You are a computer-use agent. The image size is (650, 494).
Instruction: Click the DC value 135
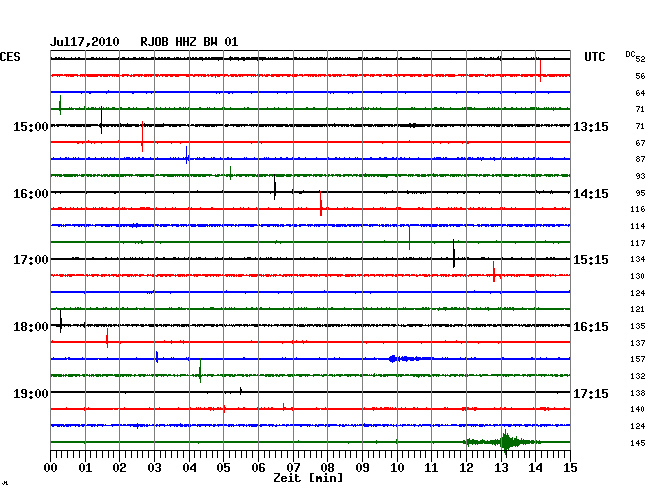638,326
